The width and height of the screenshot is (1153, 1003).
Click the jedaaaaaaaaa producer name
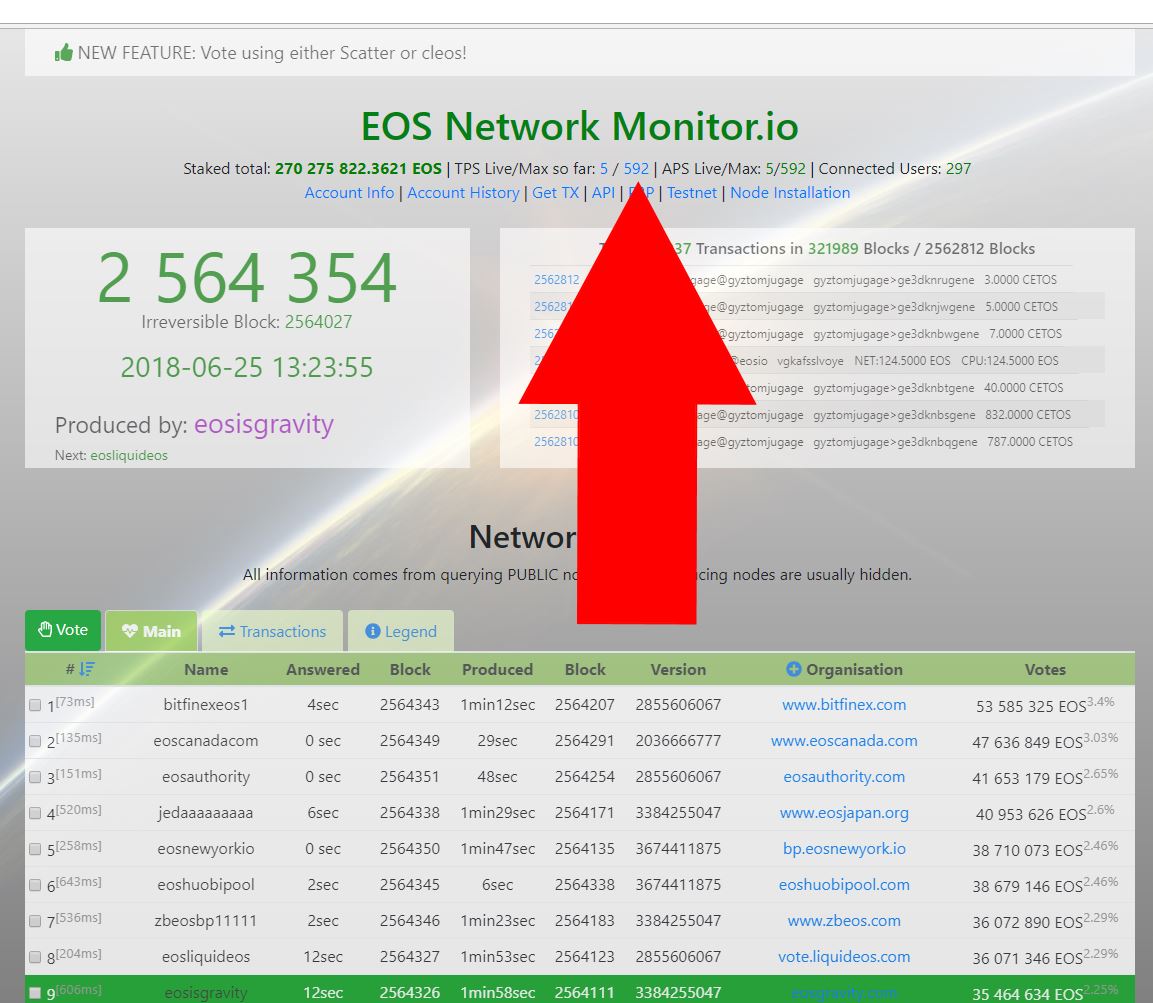click(206, 813)
